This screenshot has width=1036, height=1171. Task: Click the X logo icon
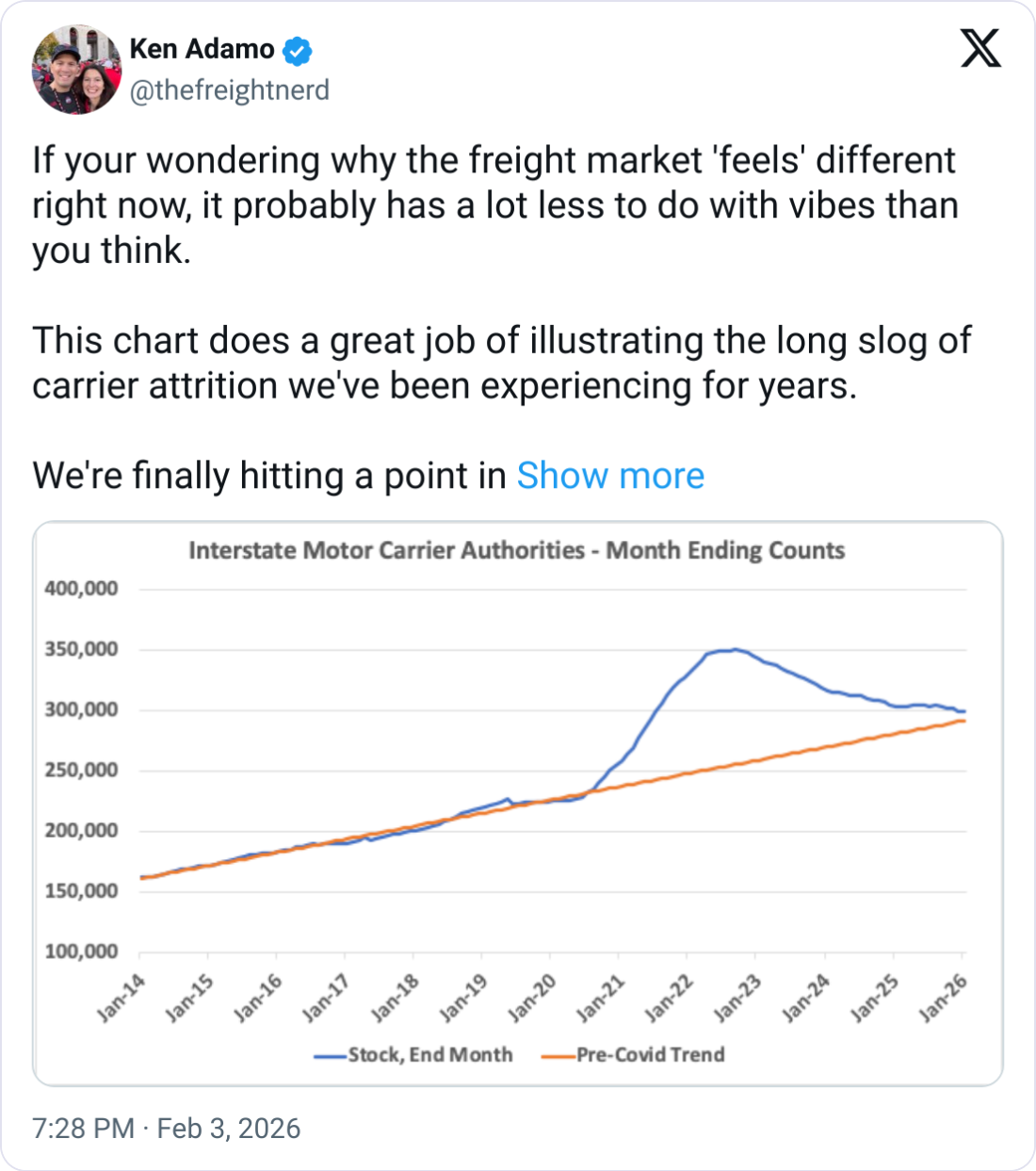(x=980, y=47)
